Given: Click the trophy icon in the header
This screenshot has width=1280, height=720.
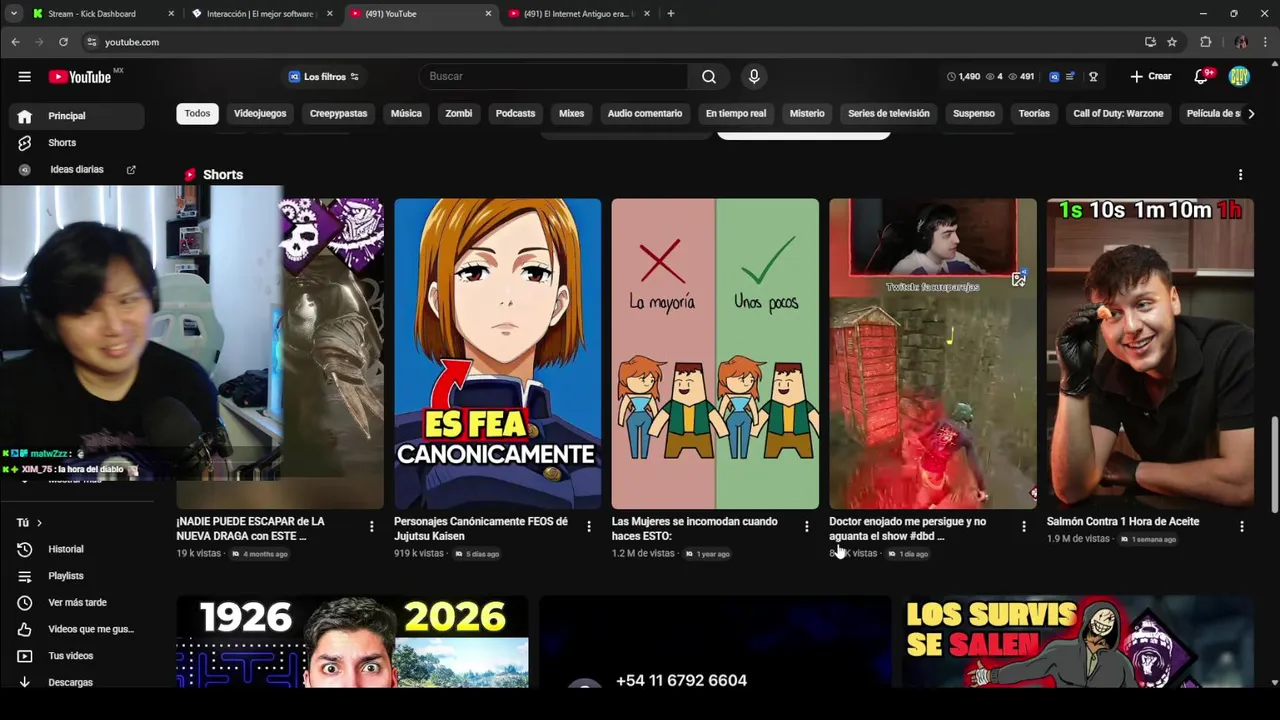Looking at the screenshot, I should 1093,77.
